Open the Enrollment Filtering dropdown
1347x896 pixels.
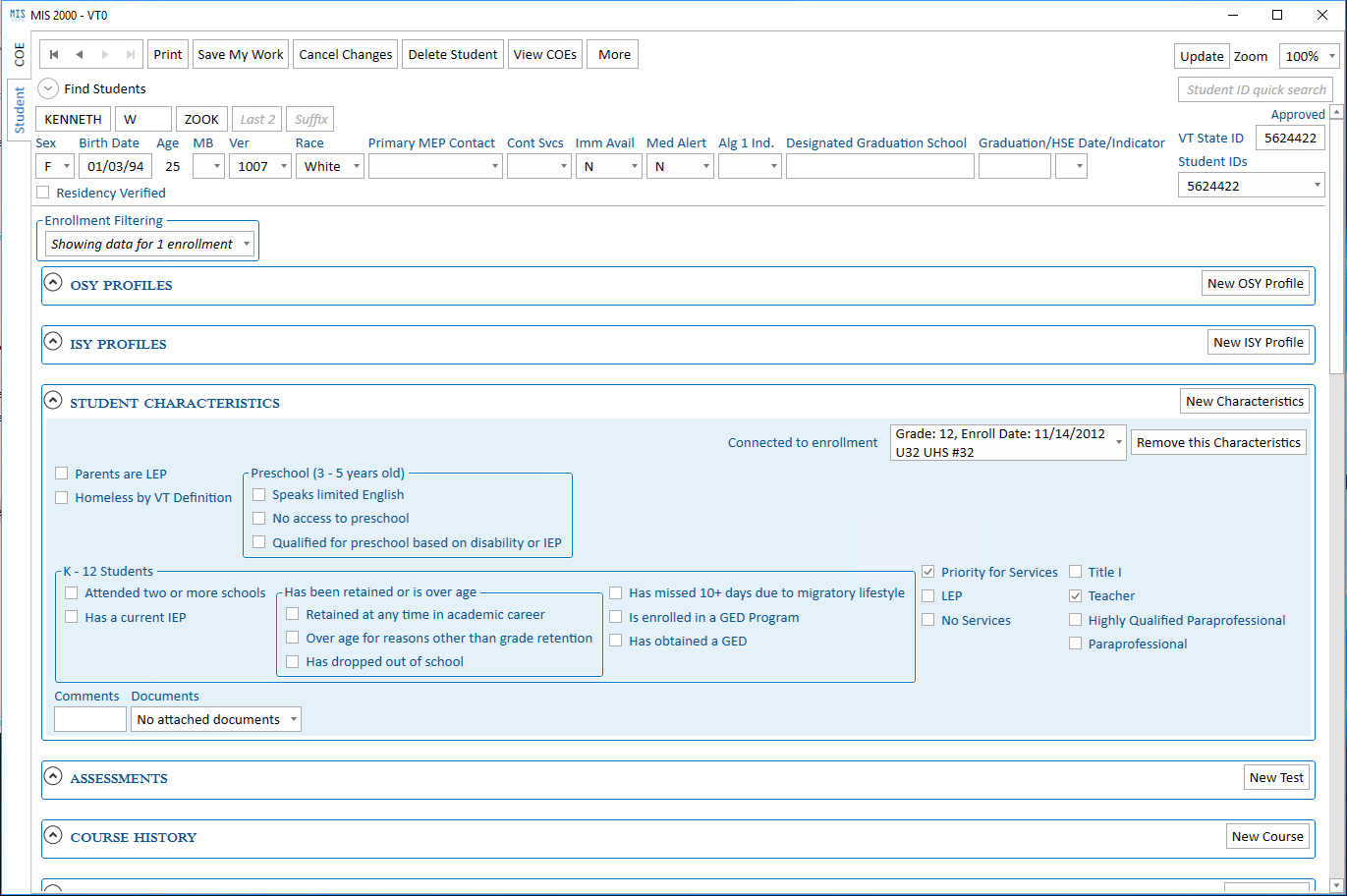coord(149,244)
